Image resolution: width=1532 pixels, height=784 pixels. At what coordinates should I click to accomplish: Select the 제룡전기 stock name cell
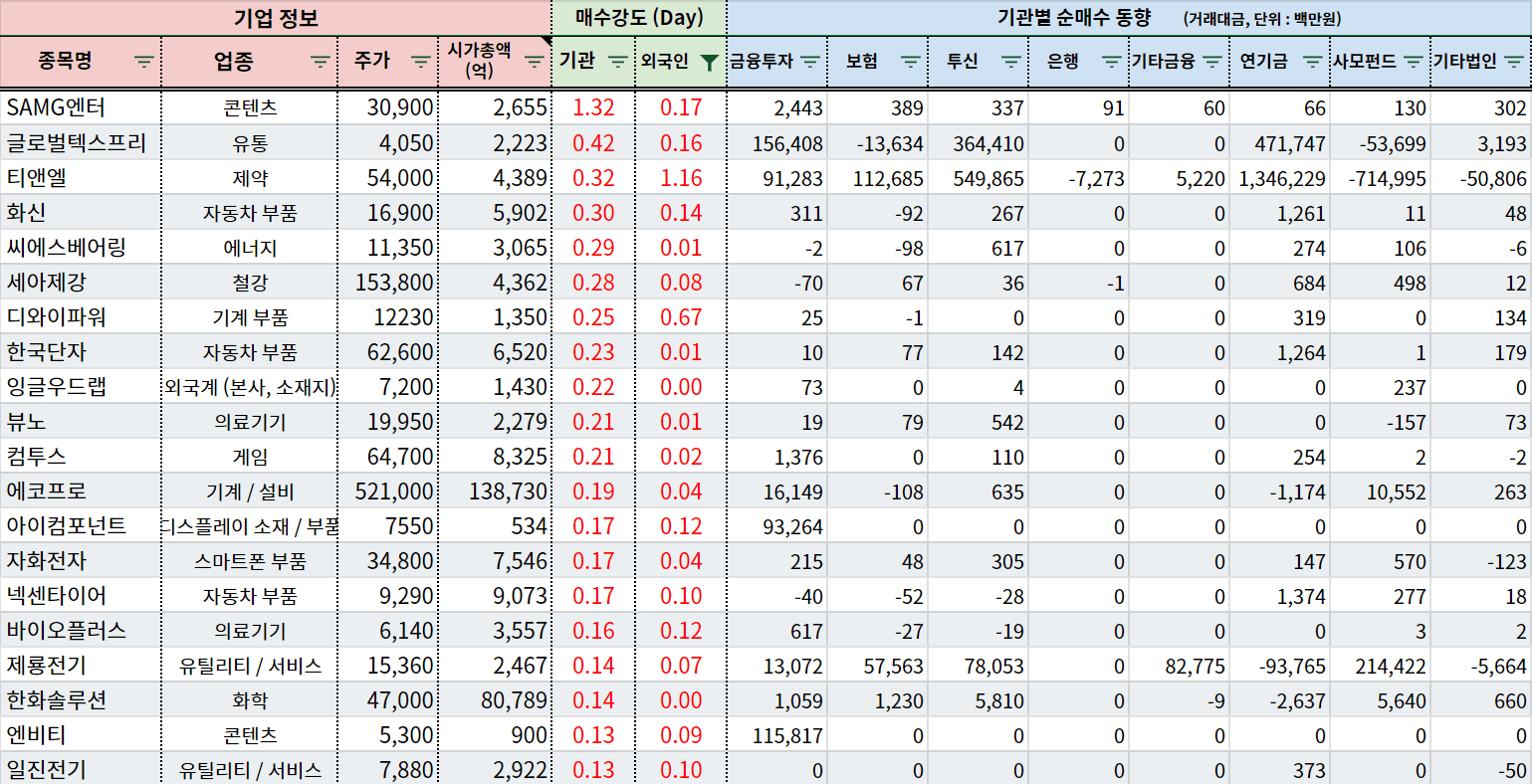[x=80, y=665]
